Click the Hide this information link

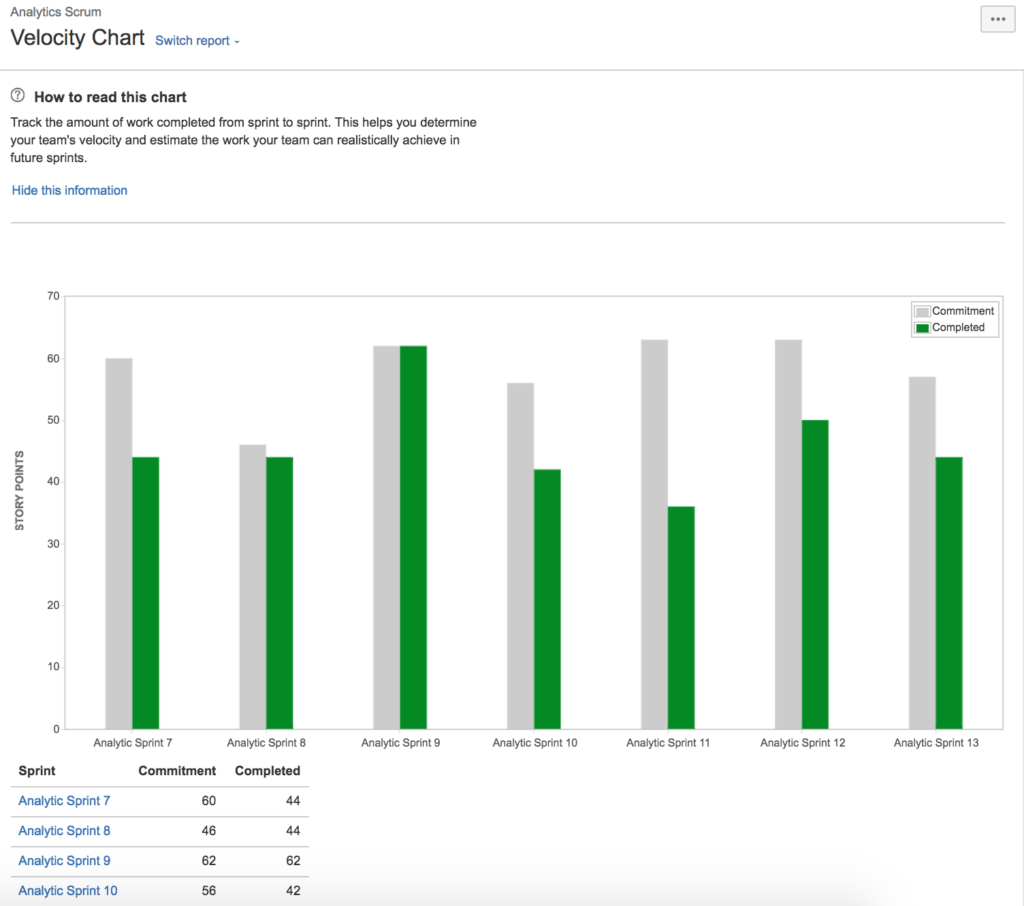(x=69, y=190)
